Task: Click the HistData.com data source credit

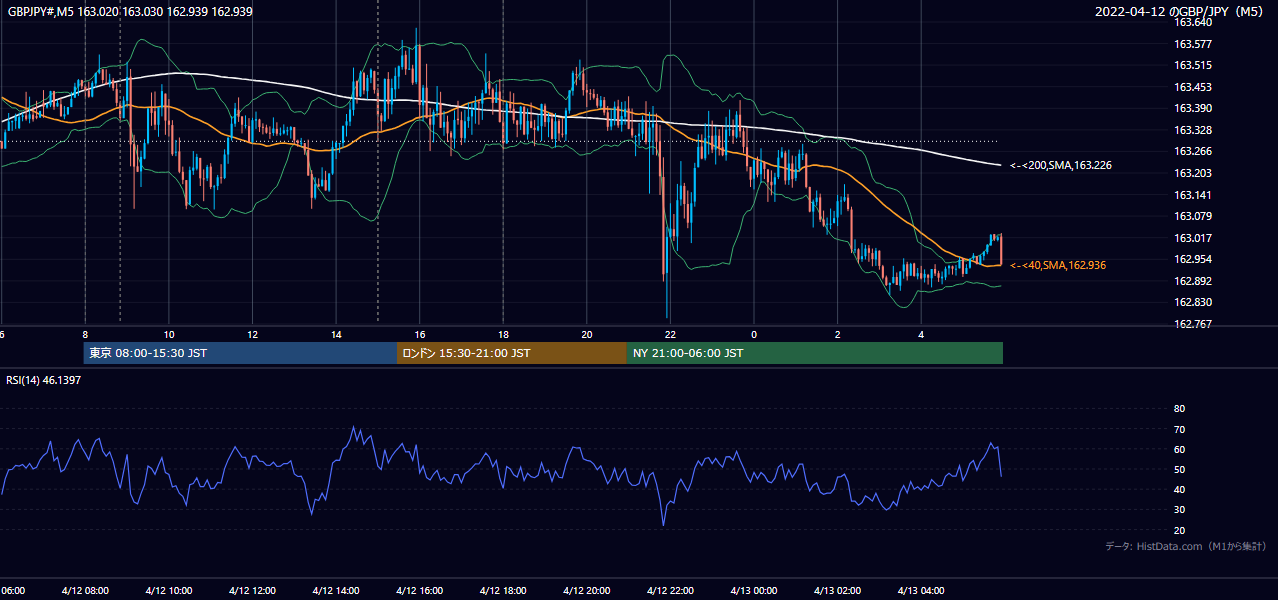Action: (1185, 546)
